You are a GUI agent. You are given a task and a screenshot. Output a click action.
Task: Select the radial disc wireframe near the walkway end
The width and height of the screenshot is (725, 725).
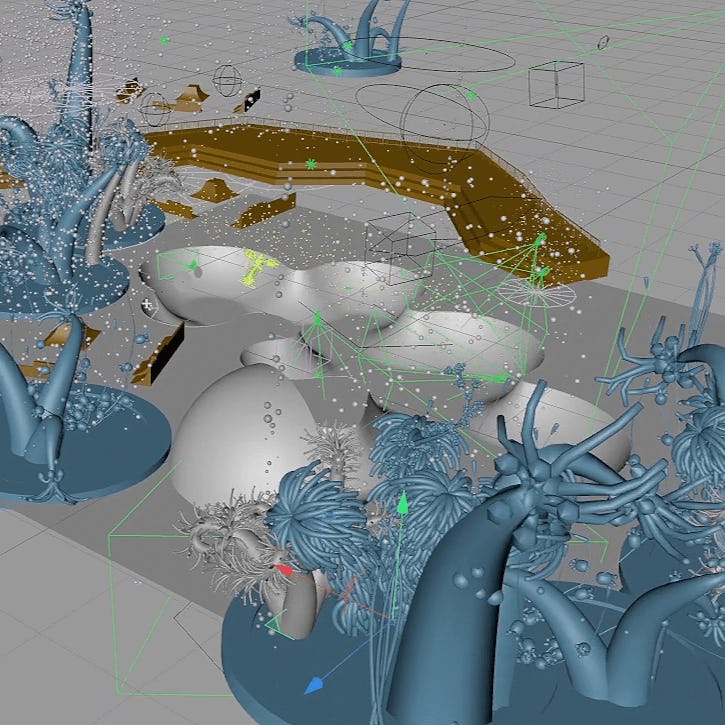536,293
